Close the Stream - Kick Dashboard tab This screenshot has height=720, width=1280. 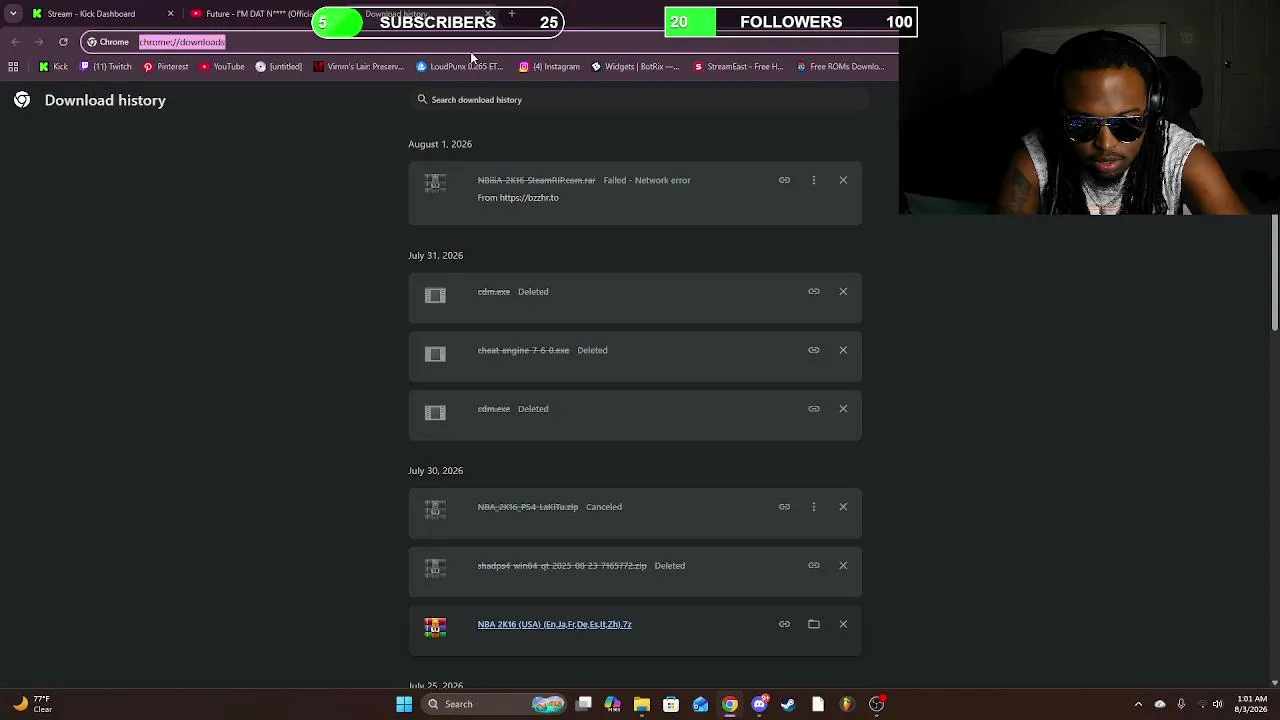pos(170,14)
